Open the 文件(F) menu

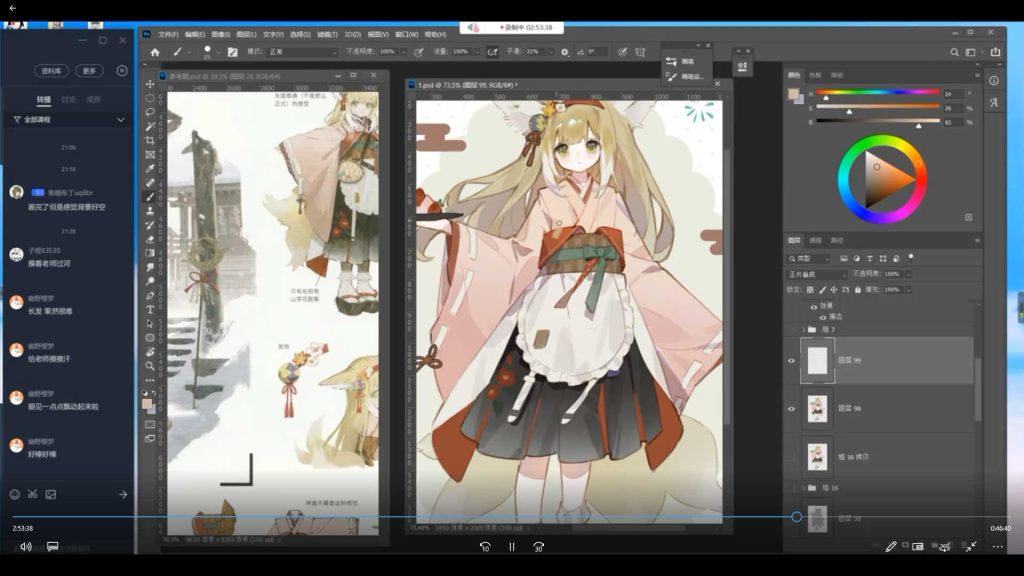point(168,34)
